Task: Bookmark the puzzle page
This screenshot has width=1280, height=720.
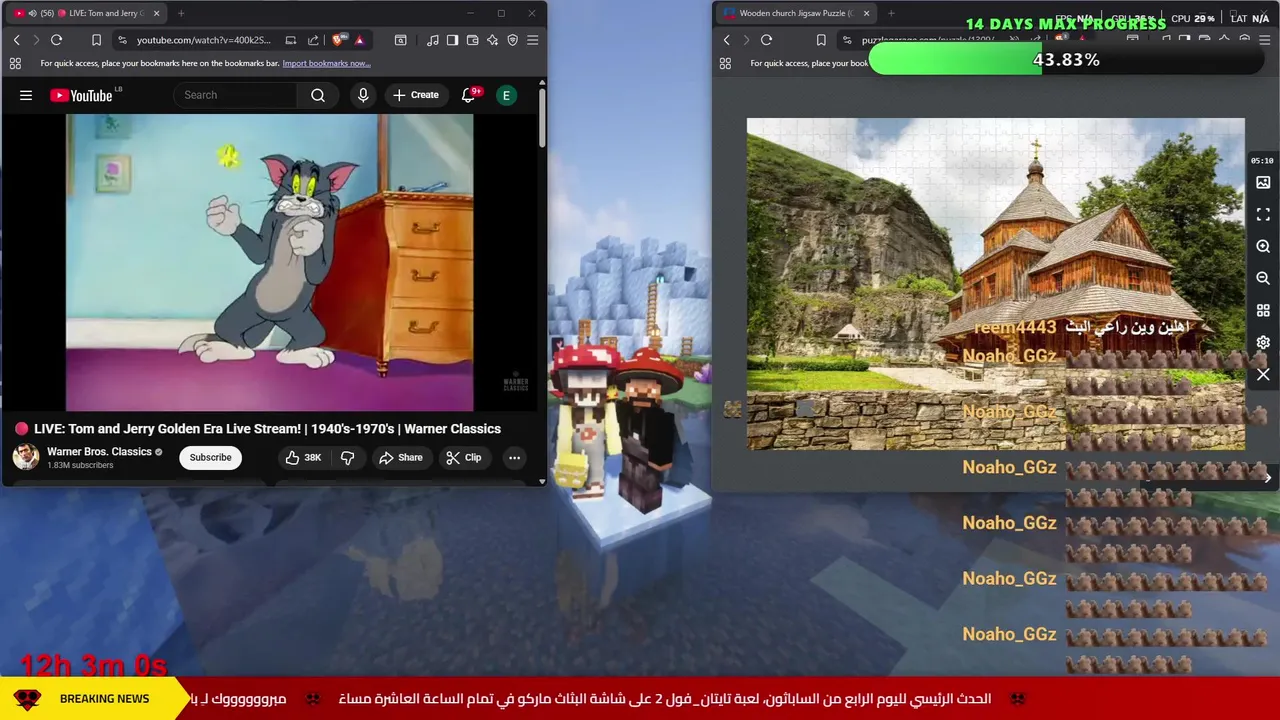Action: point(821,40)
